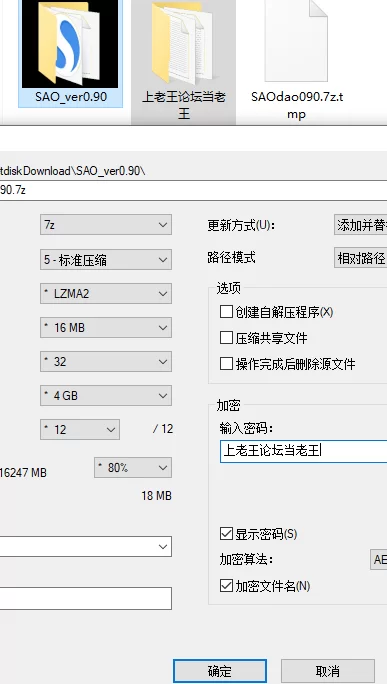
Task: Select the SAO_ver0.90 folder icon
Action: tap(70, 44)
